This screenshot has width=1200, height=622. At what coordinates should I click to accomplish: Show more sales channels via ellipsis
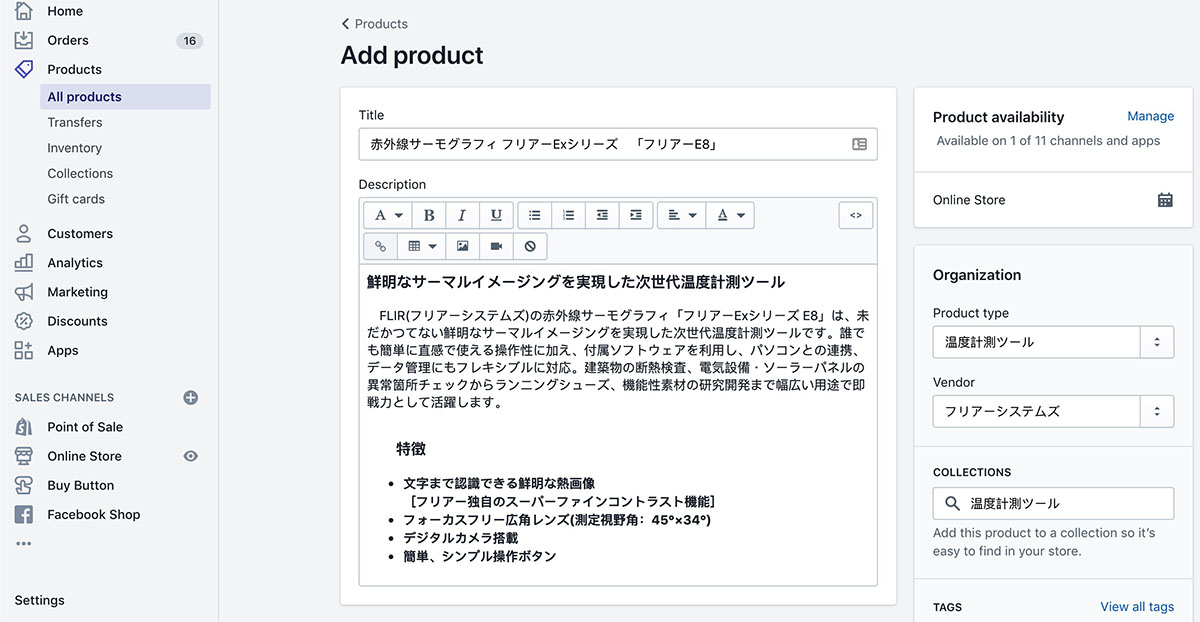point(24,543)
